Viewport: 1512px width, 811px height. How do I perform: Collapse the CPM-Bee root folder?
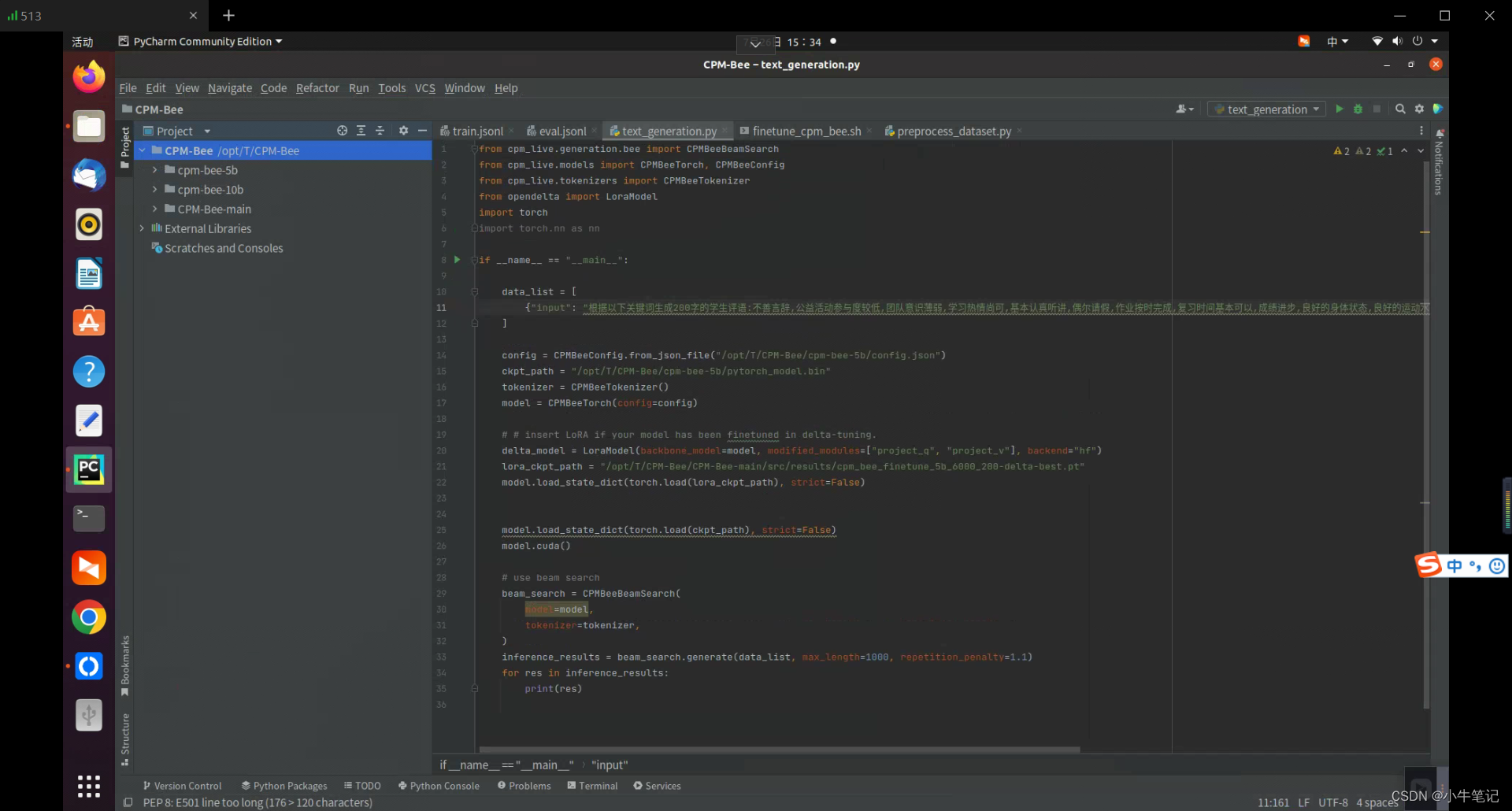tap(142, 150)
